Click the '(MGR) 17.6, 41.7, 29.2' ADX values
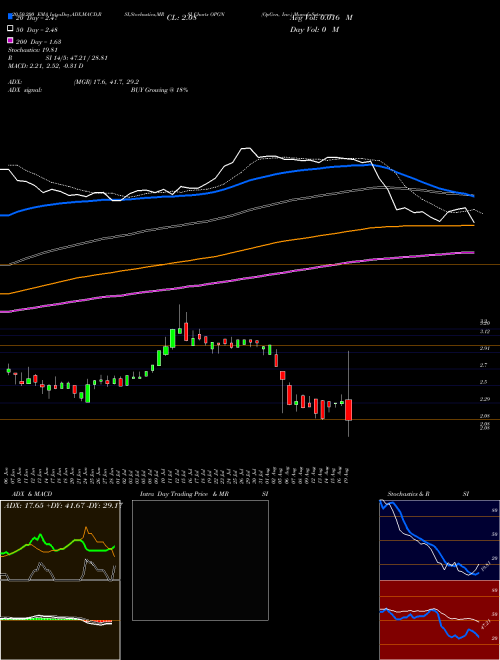The width and height of the screenshot is (500, 660). point(106,82)
